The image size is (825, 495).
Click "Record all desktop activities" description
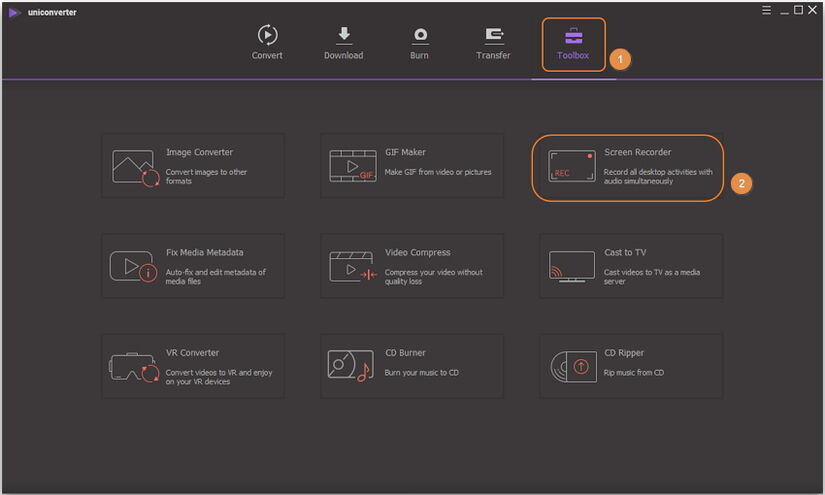coord(658,176)
